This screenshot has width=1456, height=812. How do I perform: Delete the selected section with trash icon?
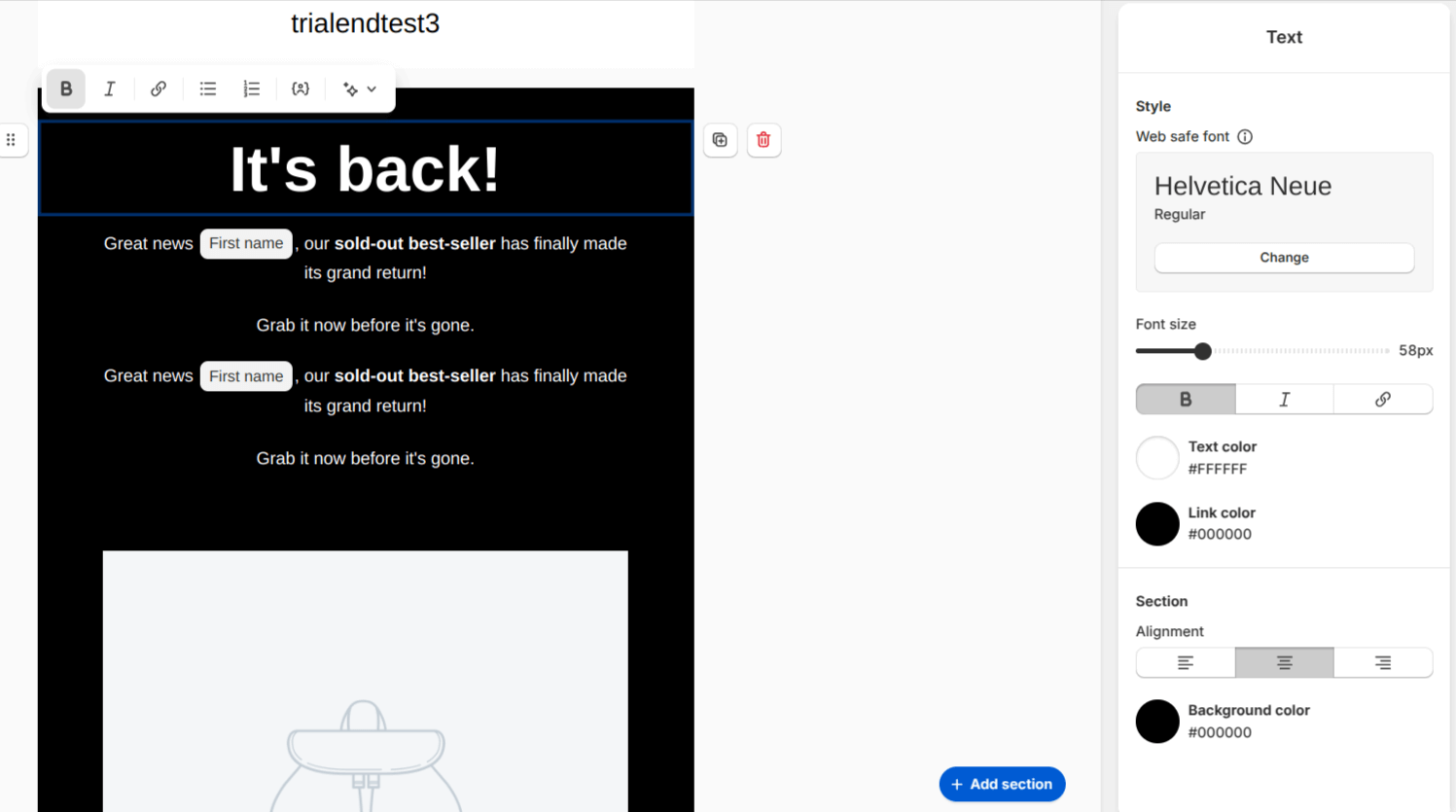[764, 140]
